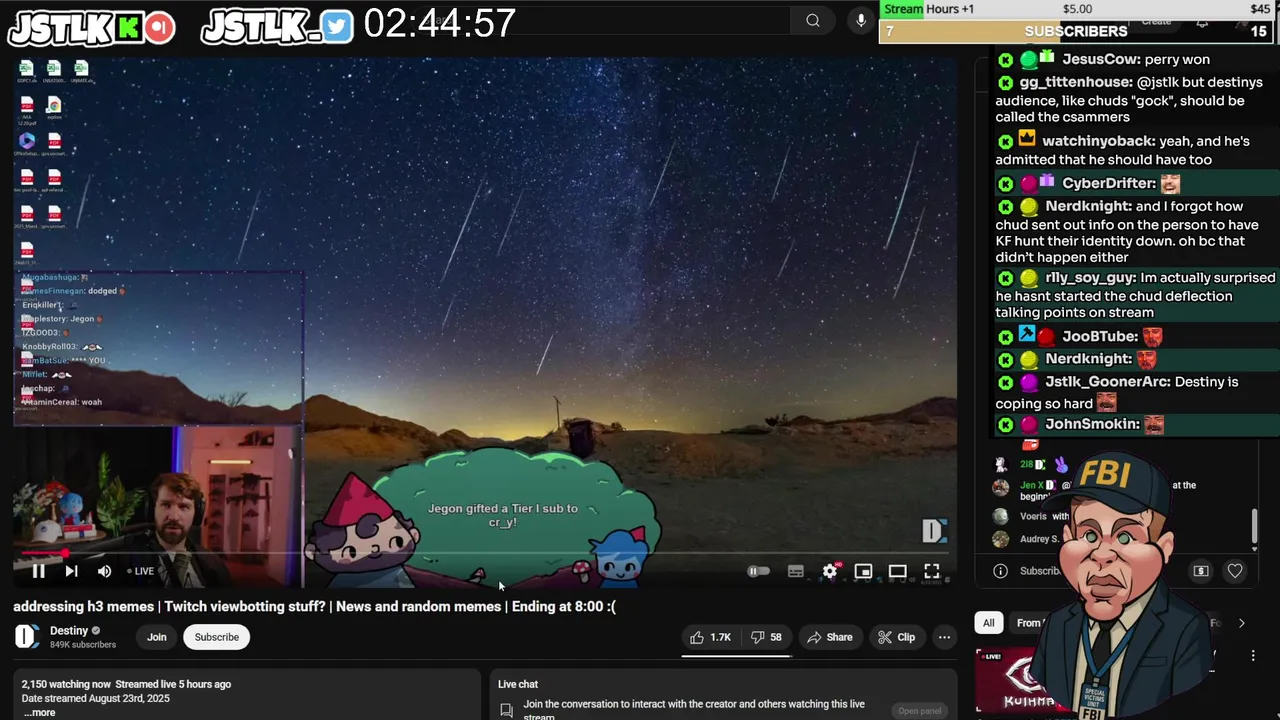The image size is (1280, 720).
Task: Jump to LIVE in the player
Action: point(140,571)
